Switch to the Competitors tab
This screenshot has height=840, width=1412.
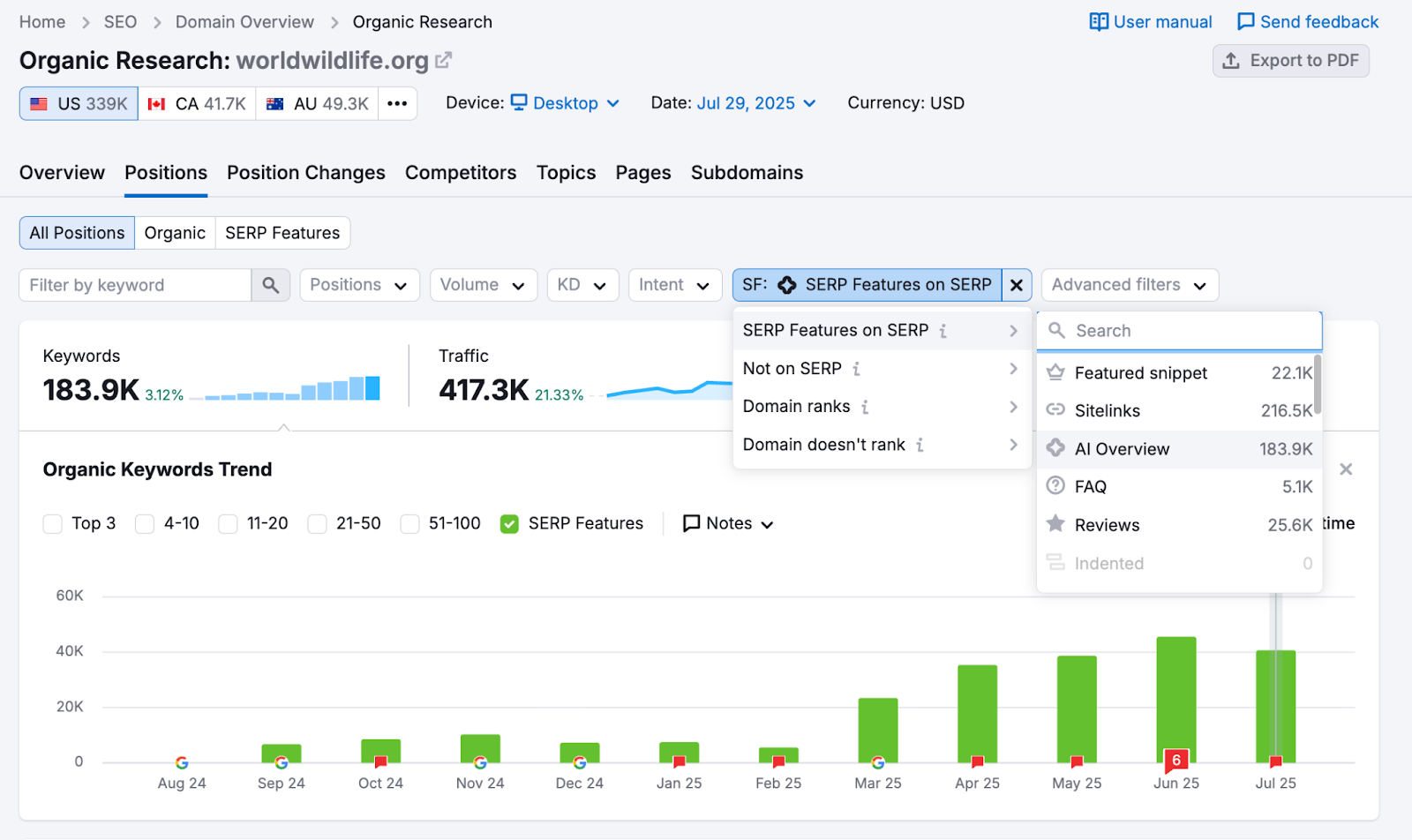461,172
